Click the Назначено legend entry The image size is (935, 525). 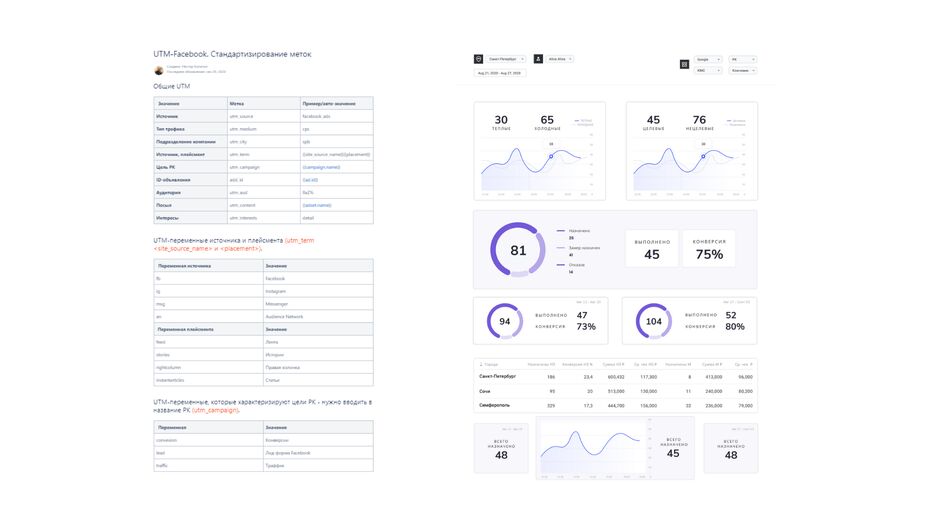574,234
